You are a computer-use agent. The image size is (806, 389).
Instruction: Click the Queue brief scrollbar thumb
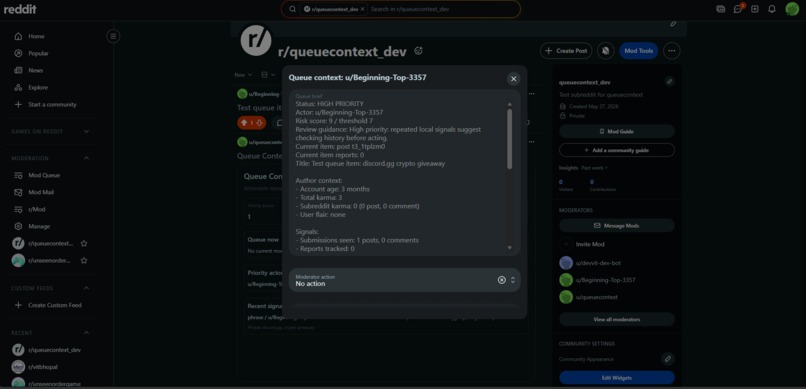[x=509, y=139]
